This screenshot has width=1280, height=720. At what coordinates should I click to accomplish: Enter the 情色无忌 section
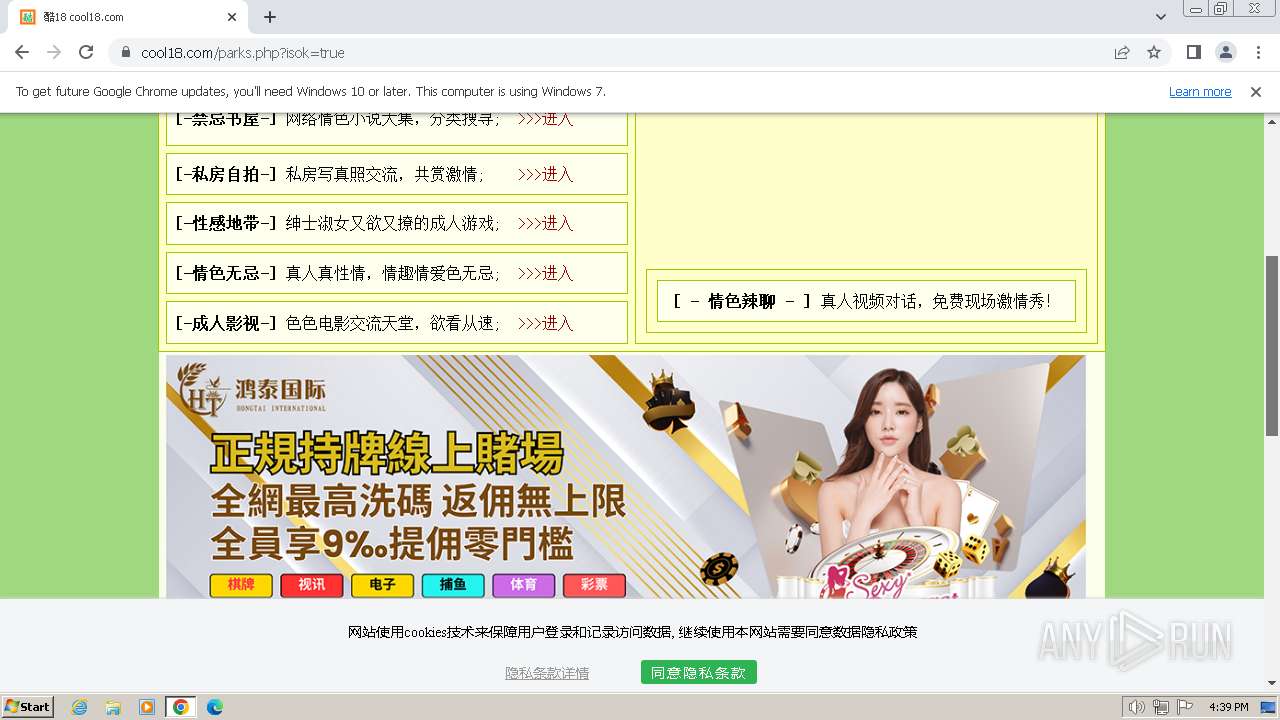click(545, 273)
